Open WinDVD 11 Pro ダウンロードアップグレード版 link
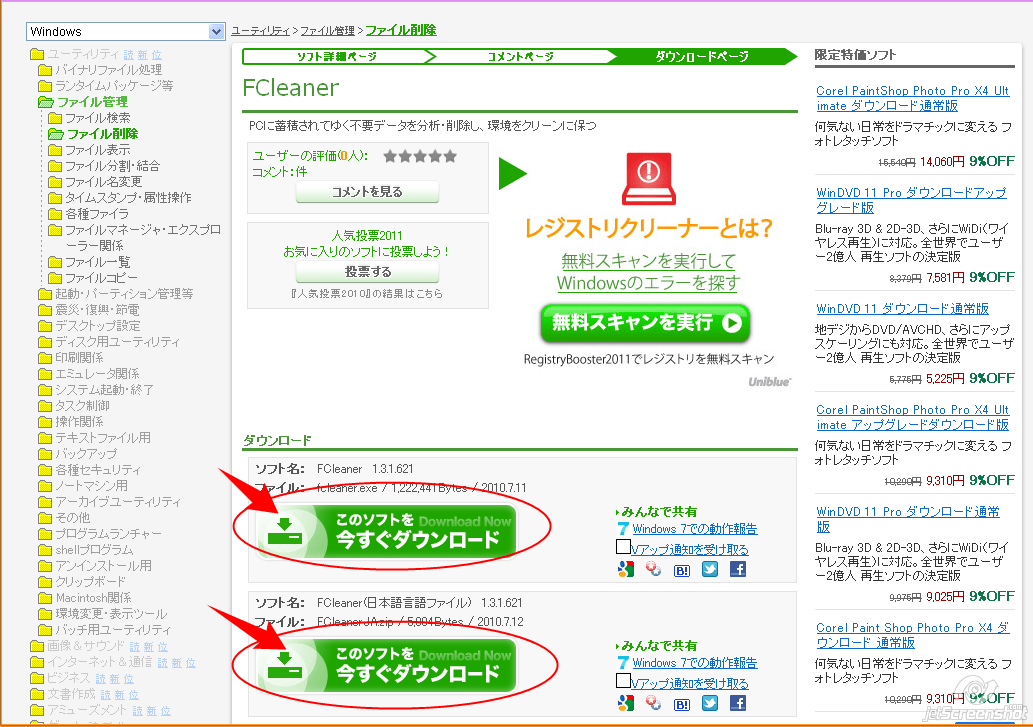 pos(911,200)
